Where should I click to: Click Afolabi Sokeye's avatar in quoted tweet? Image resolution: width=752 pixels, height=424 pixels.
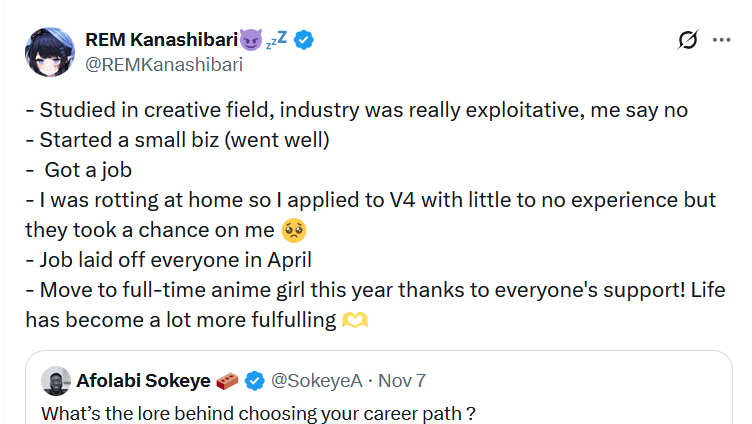point(57,380)
